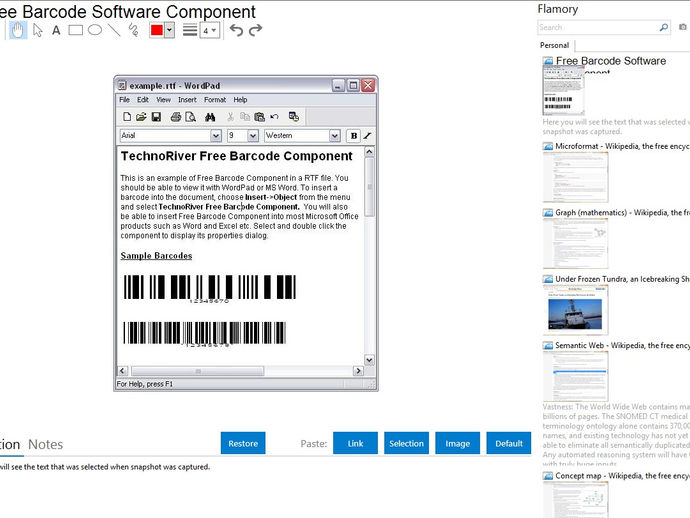Click WordPad Open folder icon
This screenshot has width=690, height=518.
click(141, 117)
